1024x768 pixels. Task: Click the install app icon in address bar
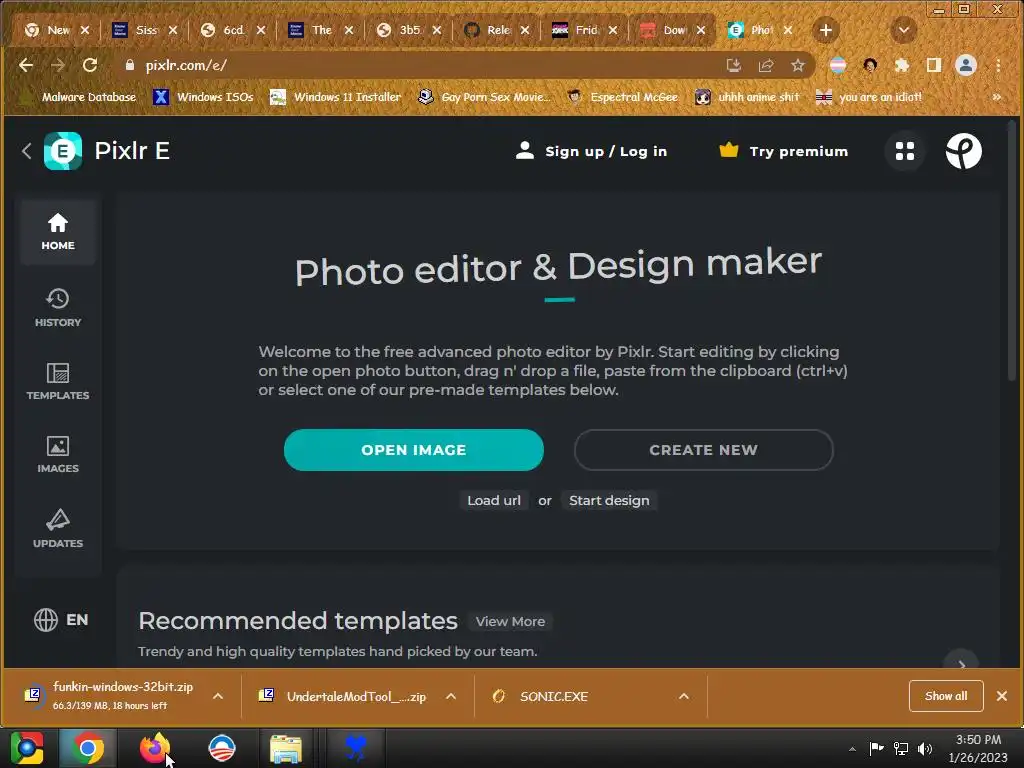coord(733,65)
